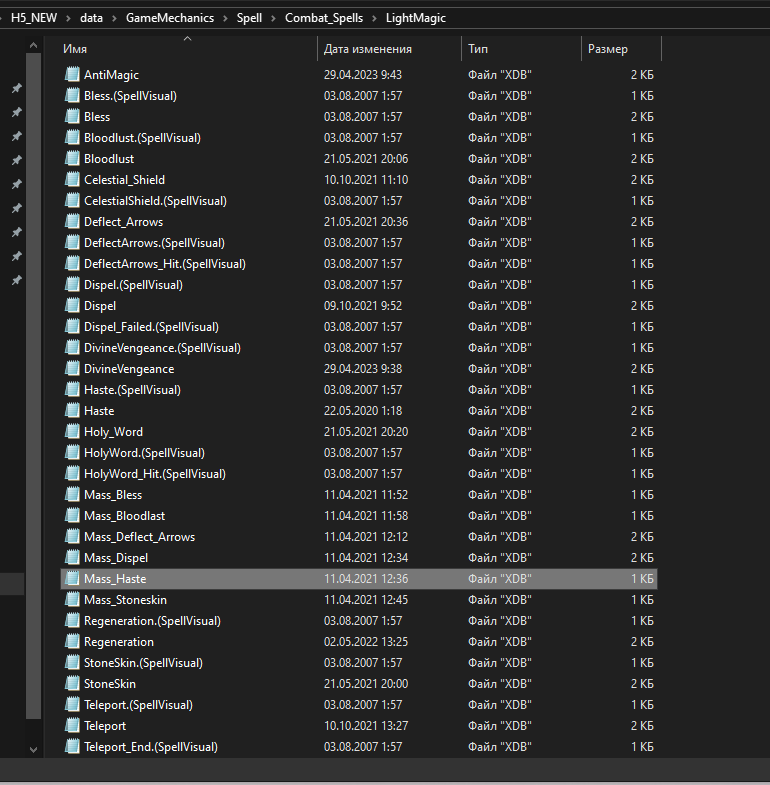Image resolution: width=770 pixels, height=785 pixels.
Task: Go to Spell folder in breadcrumb
Action: [x=249, y=18]
